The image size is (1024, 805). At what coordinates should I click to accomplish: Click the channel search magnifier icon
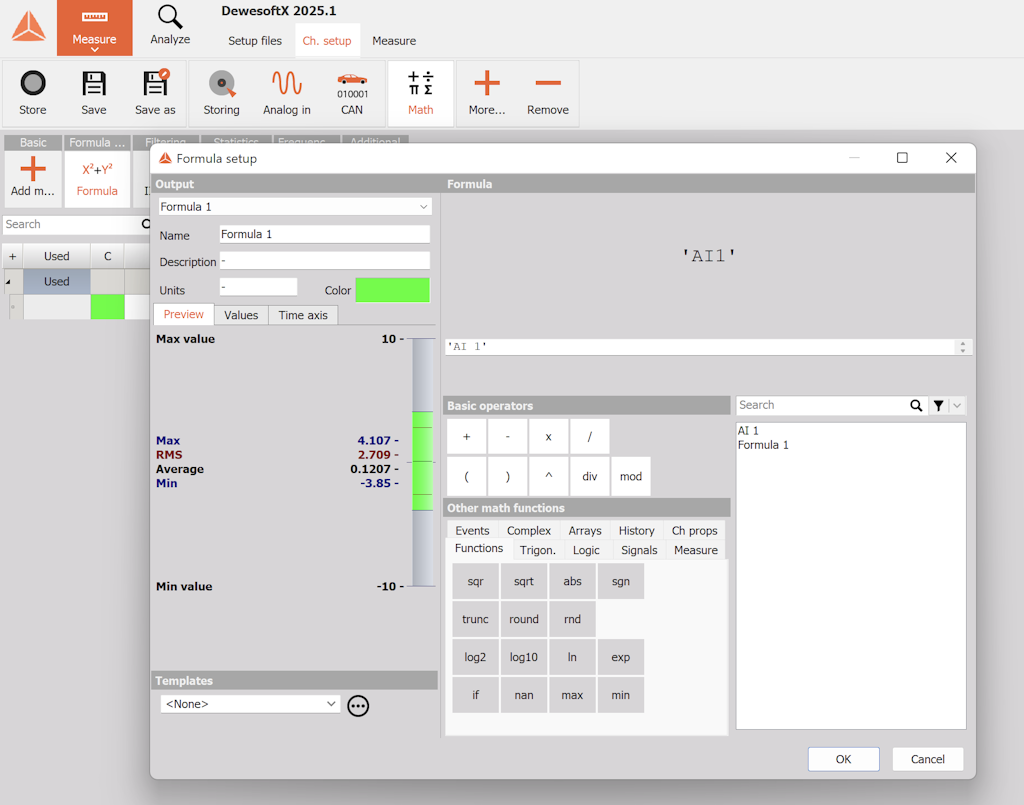tap(916, 405)
